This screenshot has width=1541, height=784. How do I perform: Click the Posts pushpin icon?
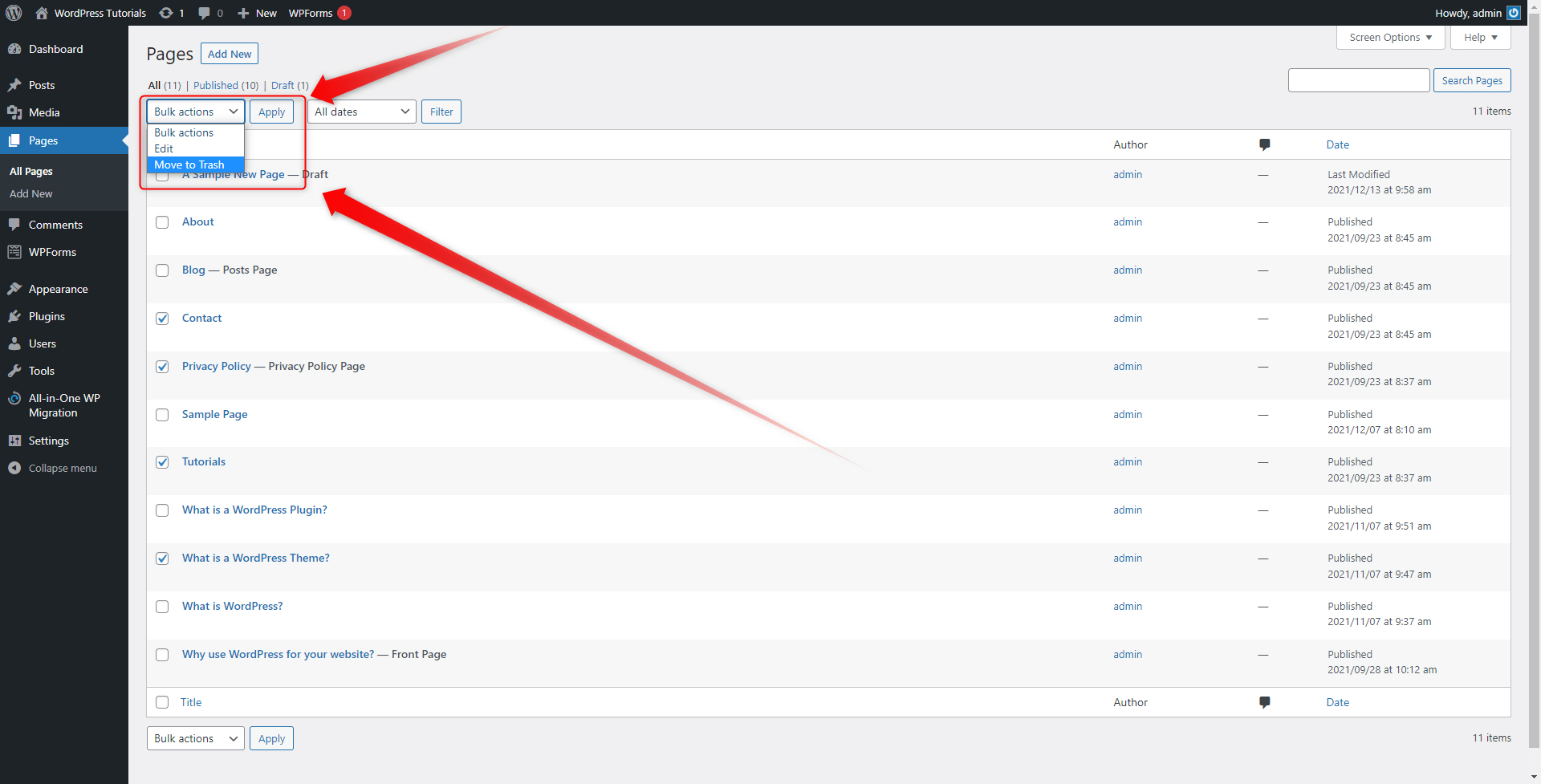pyautogui.click(x=14, y=85)
